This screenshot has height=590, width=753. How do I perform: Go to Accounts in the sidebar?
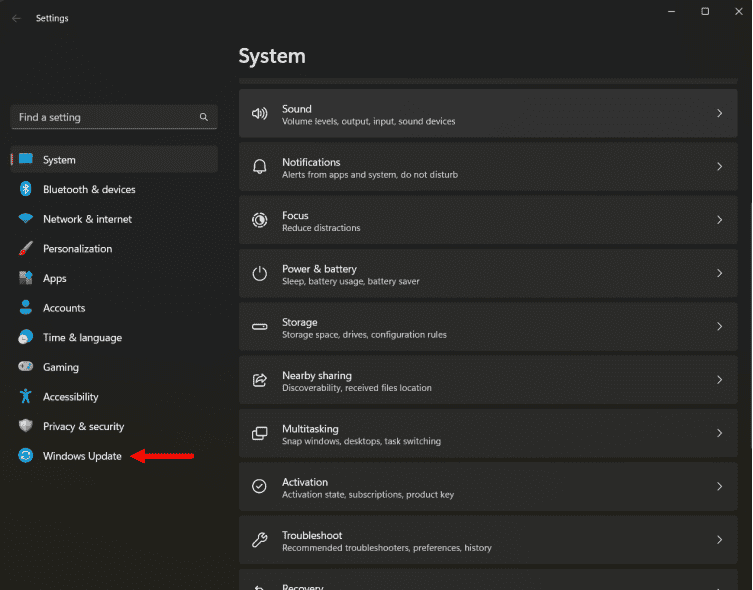coord(64,308)
